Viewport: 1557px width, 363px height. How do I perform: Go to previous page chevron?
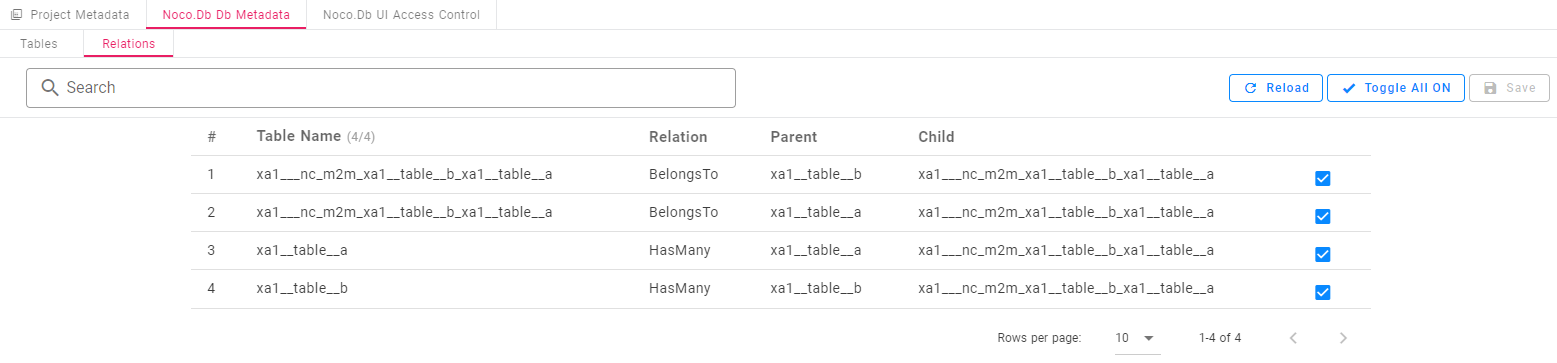(x=1293, y=338)
